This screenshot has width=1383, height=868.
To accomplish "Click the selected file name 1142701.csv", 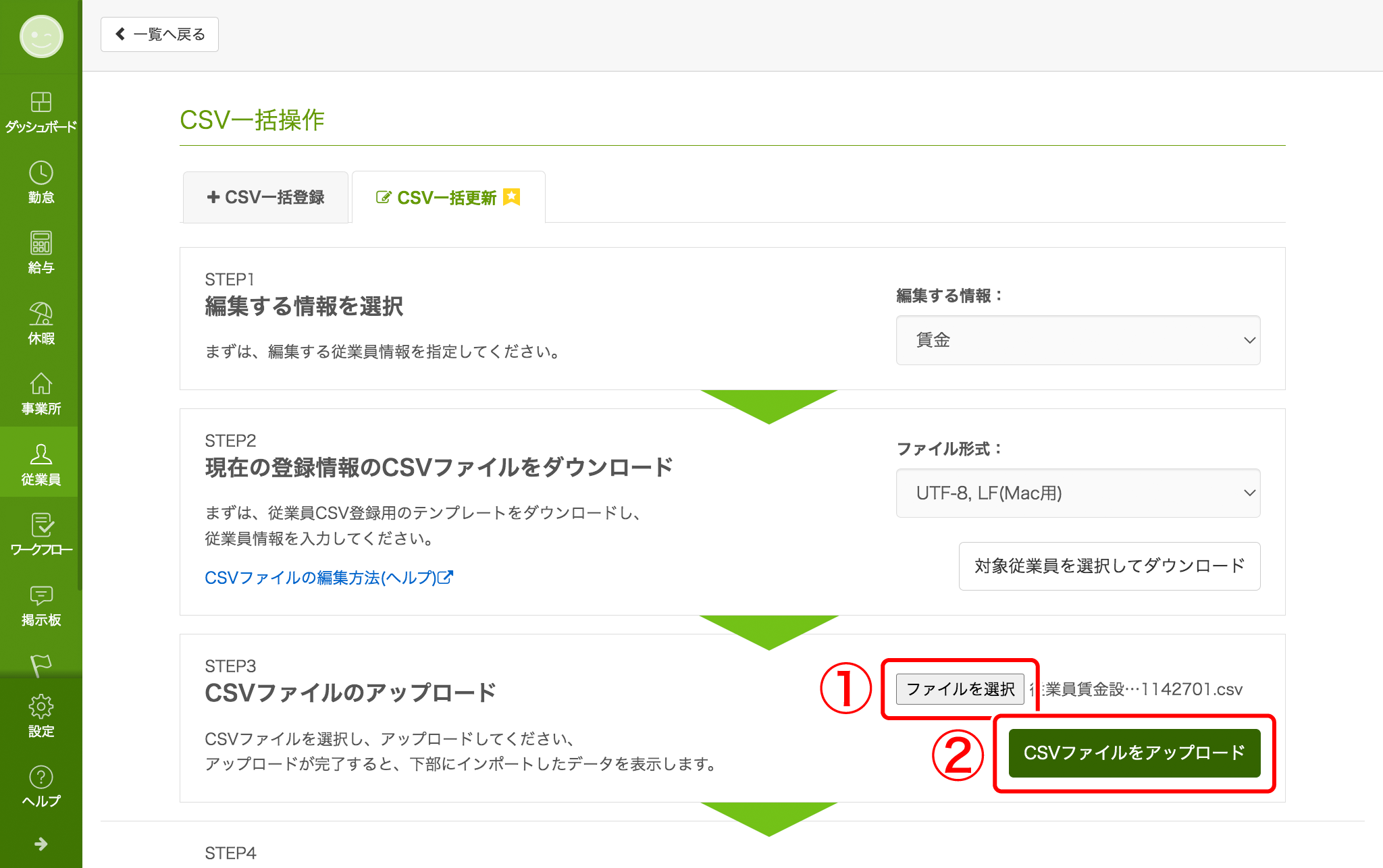I will click(1137, 689).
